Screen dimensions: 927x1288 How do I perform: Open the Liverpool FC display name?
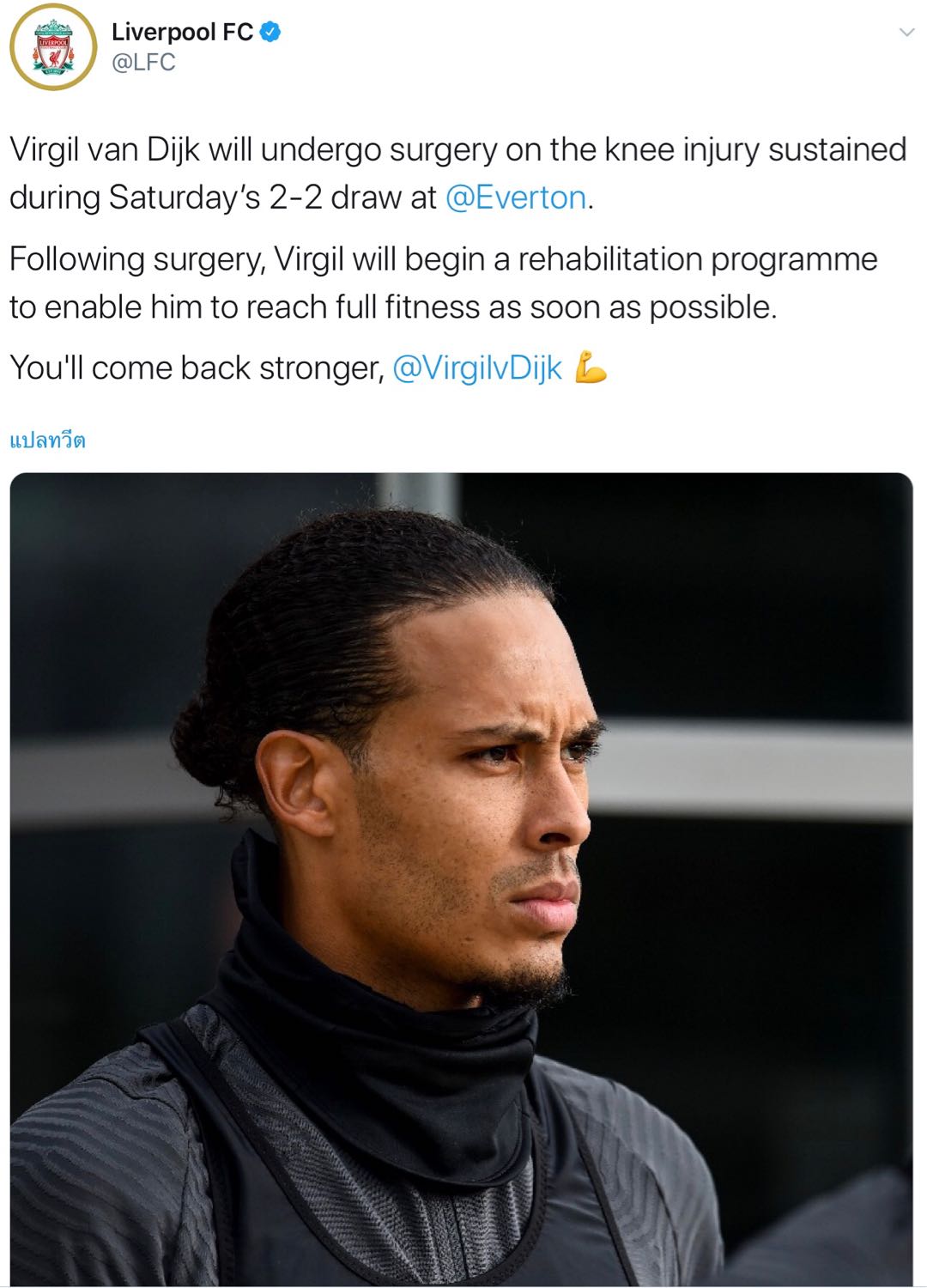tap(182, 32)
